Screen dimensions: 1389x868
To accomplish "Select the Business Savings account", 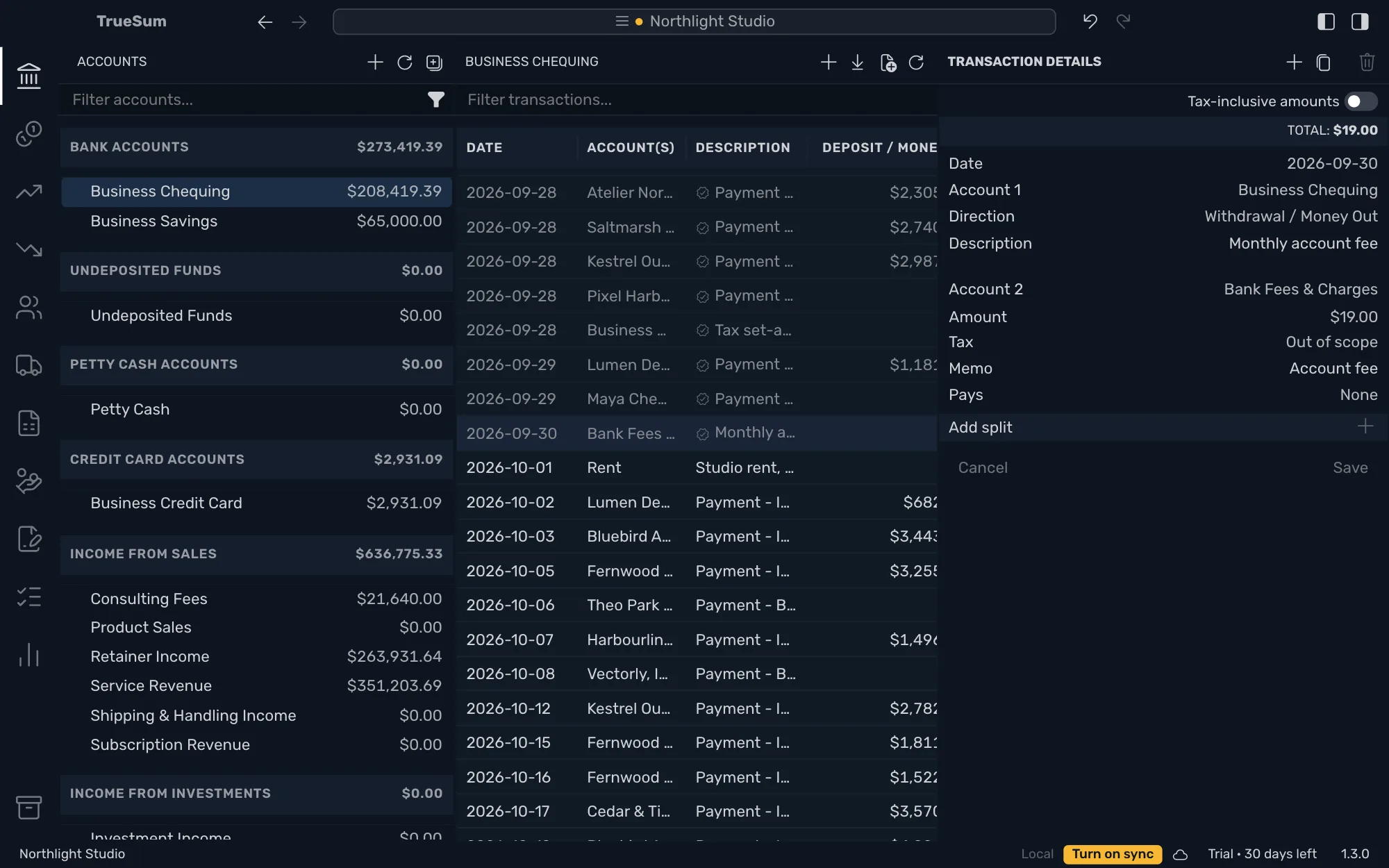I will pos(256,221).
